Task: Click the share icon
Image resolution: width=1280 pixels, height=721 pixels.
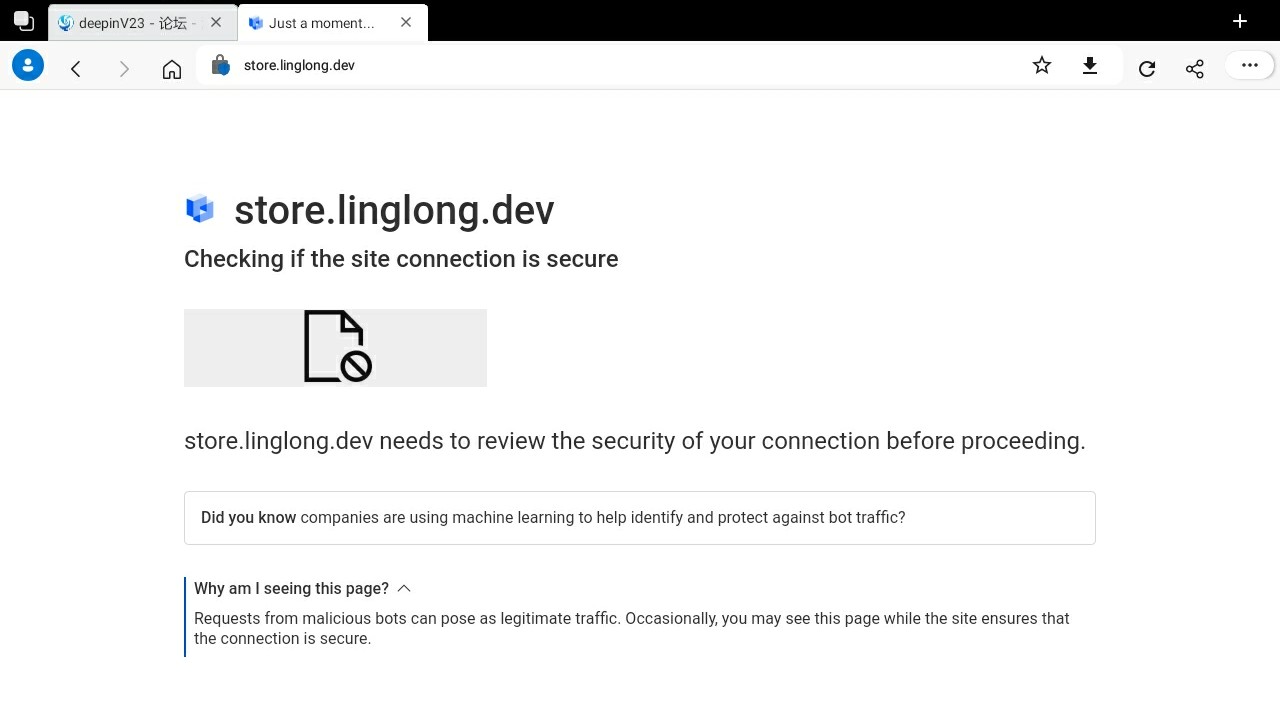Action: [1195, 68]
